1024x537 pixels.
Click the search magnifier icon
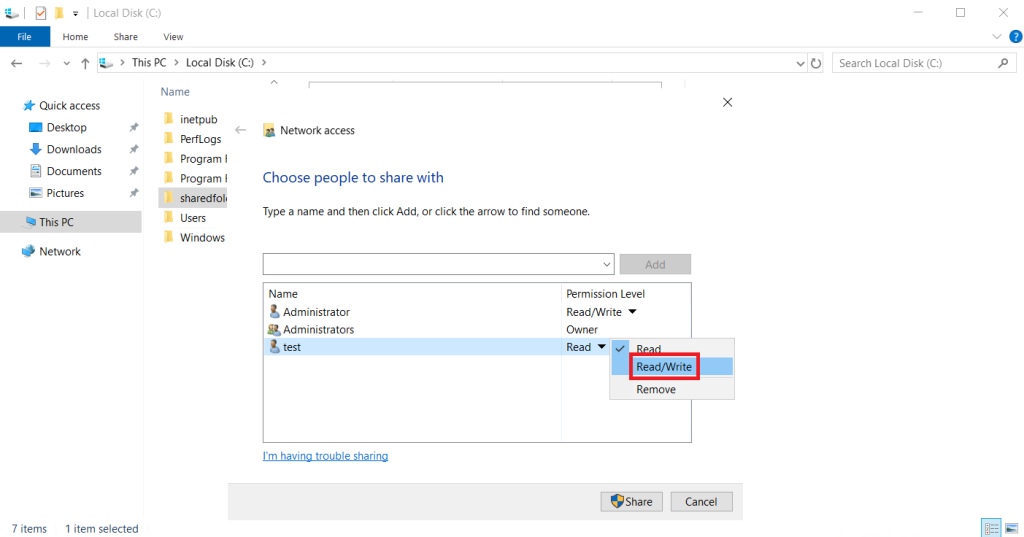[x=1003, y=63]
